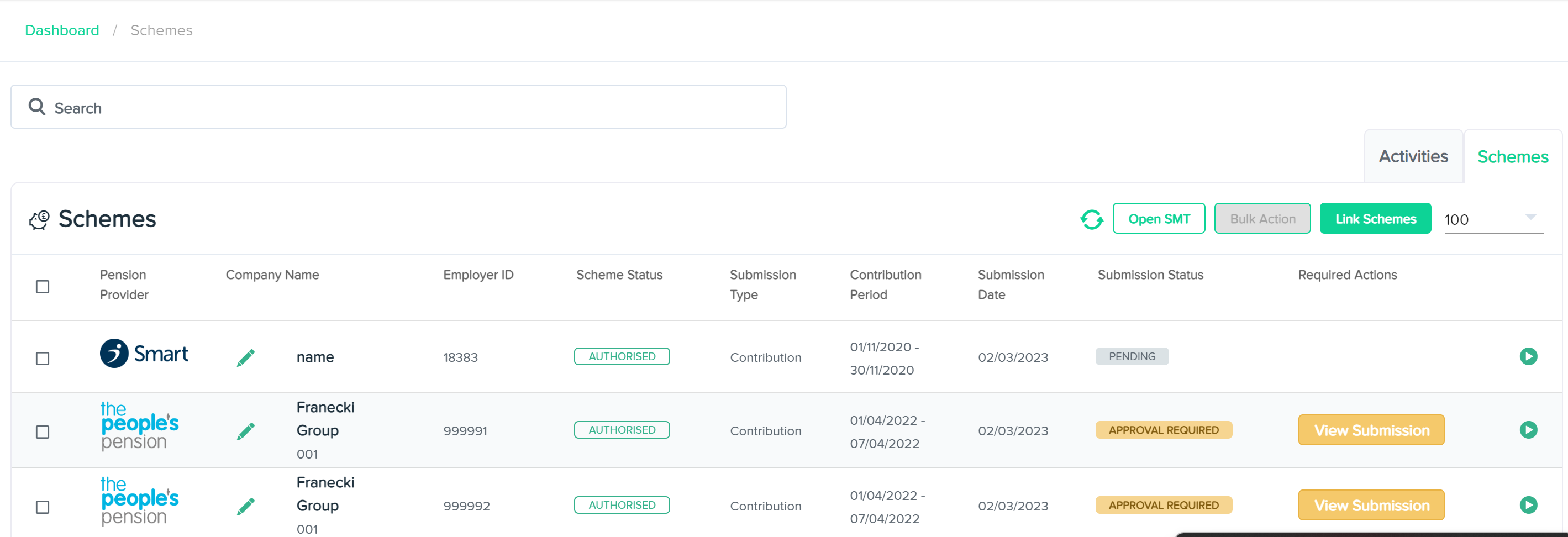Click the Submission Type column header
Image resolution: width=1568 pixels, height=537 pixels.
click(x=762, y=285)
